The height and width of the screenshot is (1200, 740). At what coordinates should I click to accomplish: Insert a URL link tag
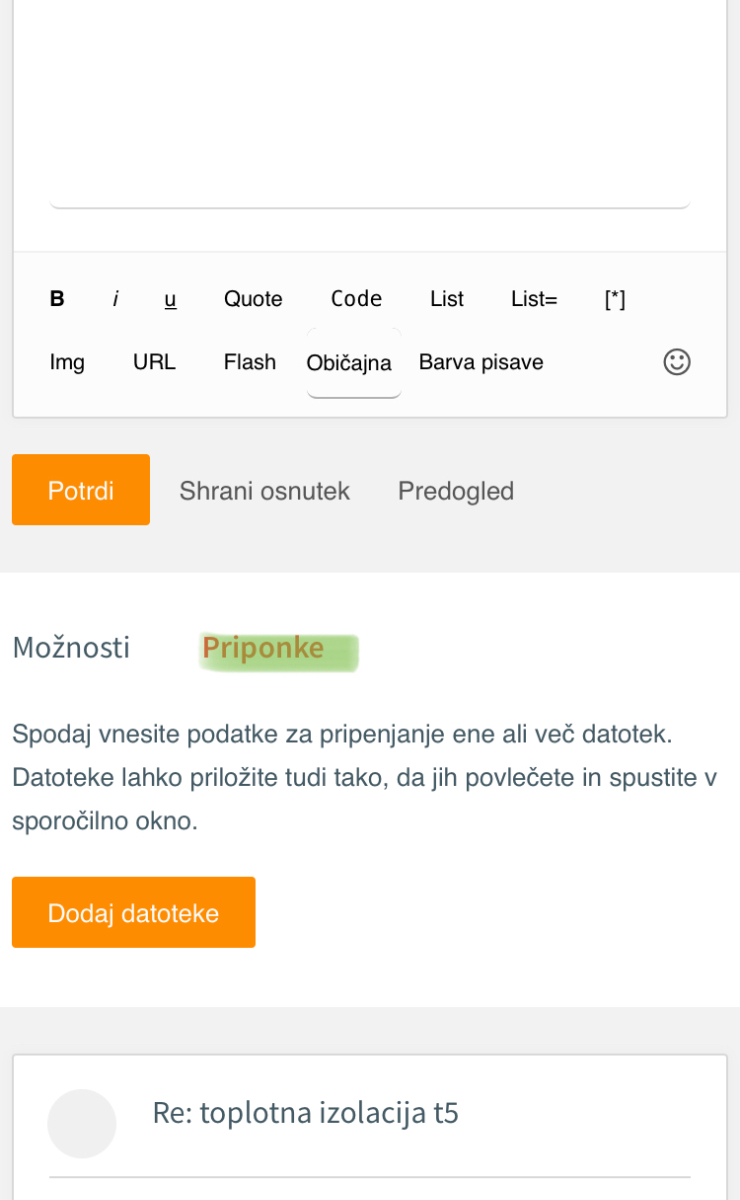[x=154, y=362]
